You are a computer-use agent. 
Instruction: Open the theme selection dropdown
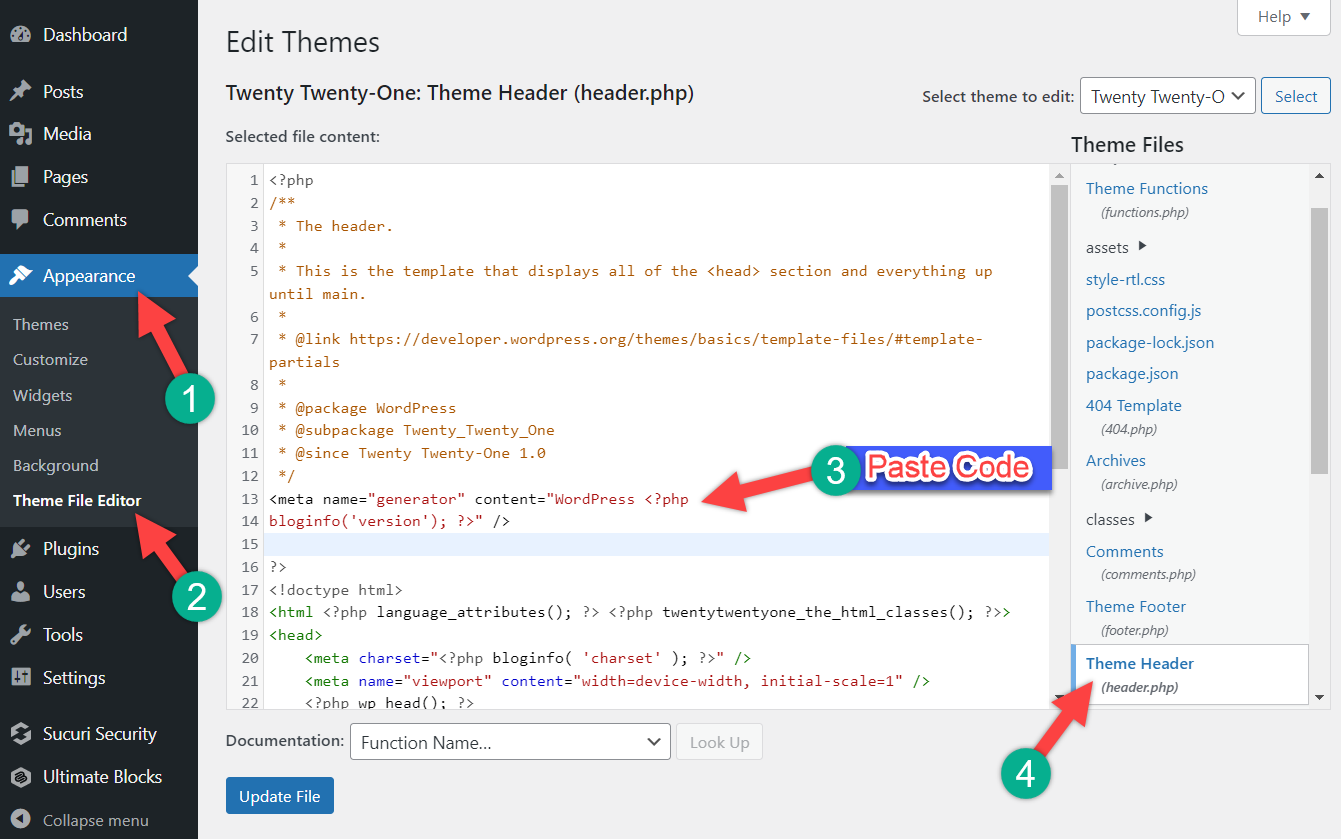point(1167,97)
